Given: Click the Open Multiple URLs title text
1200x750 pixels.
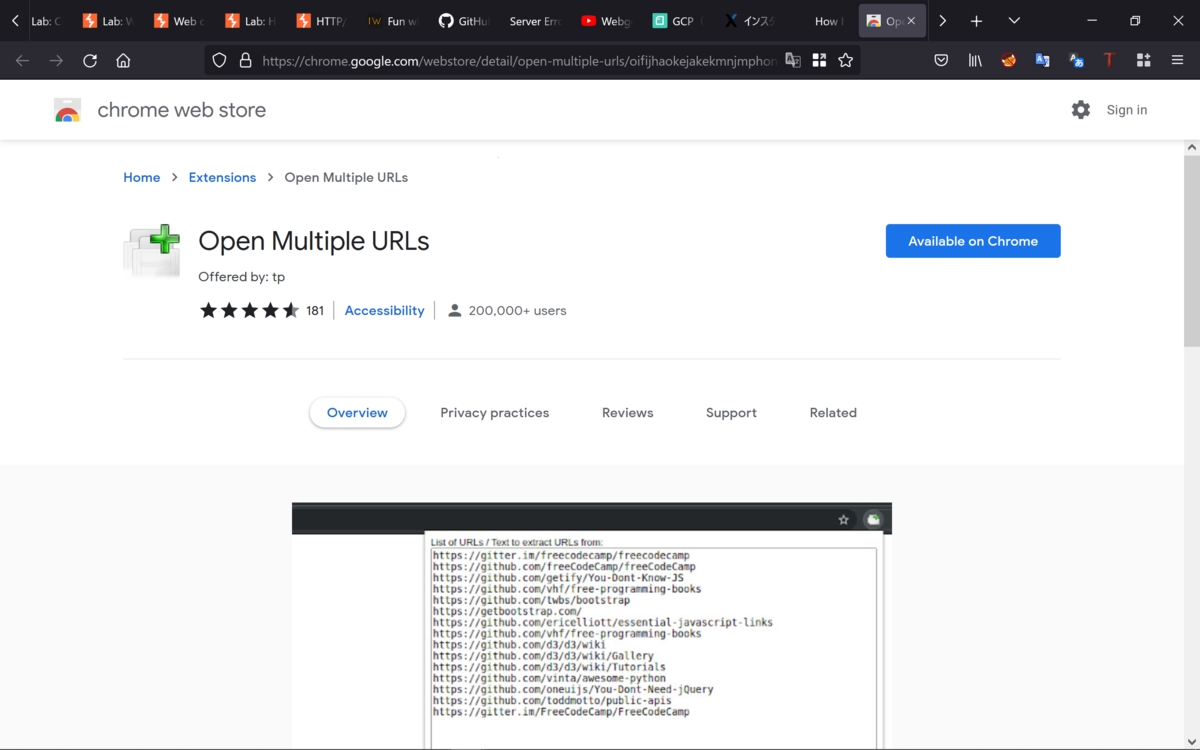Looking at the screenshot, I should pos(314,241).
